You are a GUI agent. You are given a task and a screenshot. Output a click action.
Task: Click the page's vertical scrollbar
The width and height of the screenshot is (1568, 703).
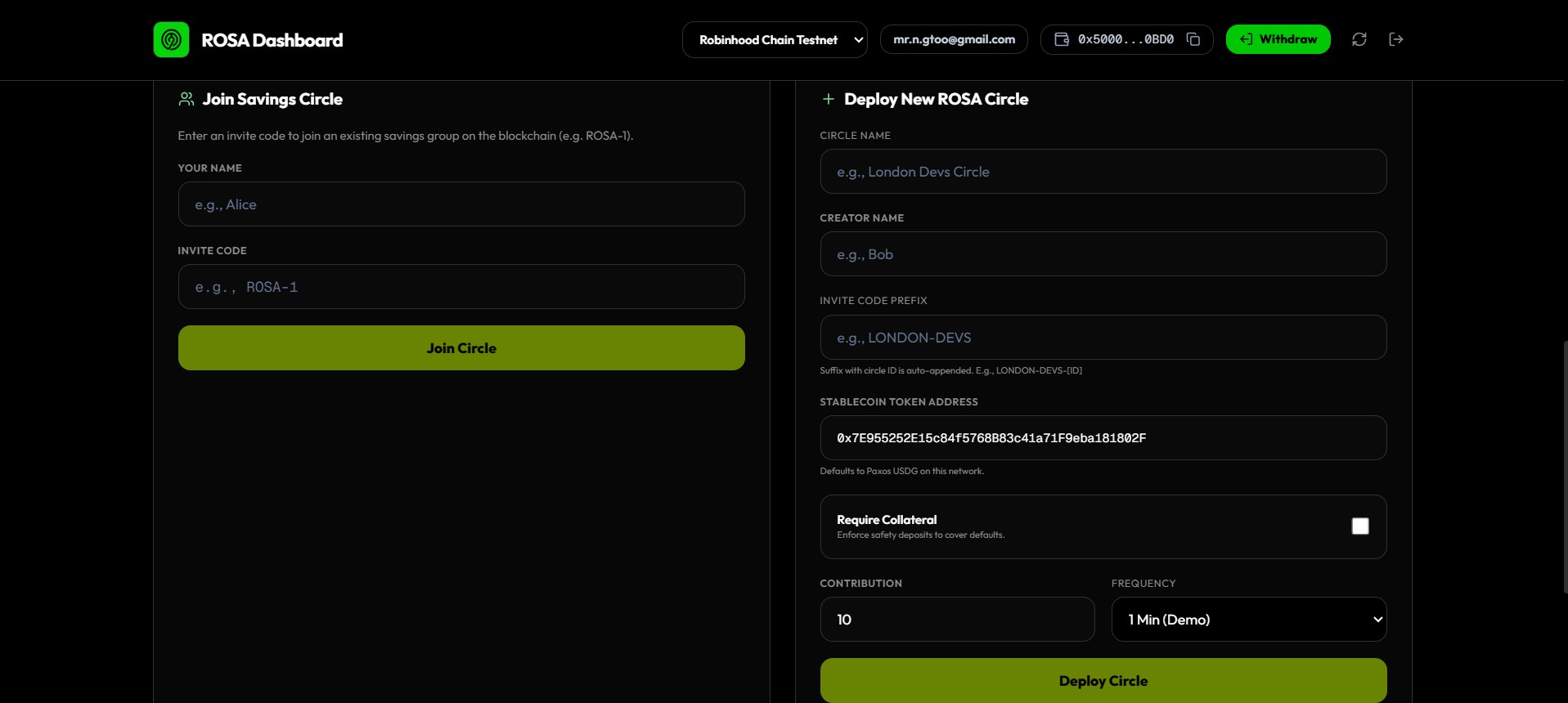coord(1565,466)
